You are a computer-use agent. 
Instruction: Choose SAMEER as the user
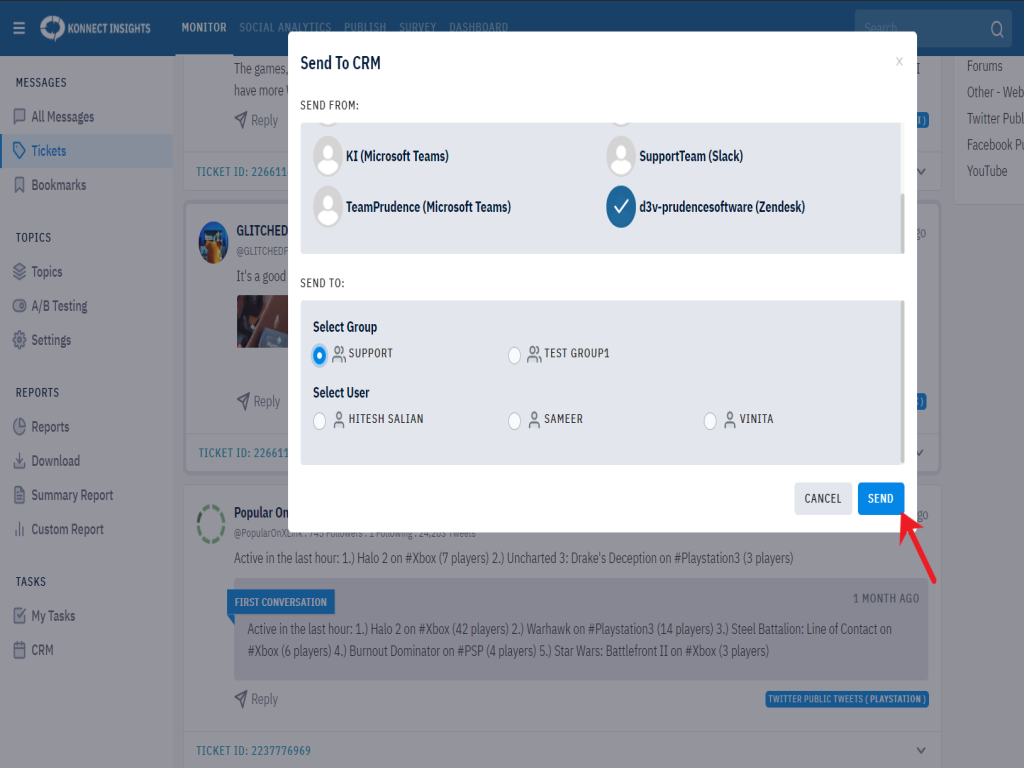click(x=514, y=421)
